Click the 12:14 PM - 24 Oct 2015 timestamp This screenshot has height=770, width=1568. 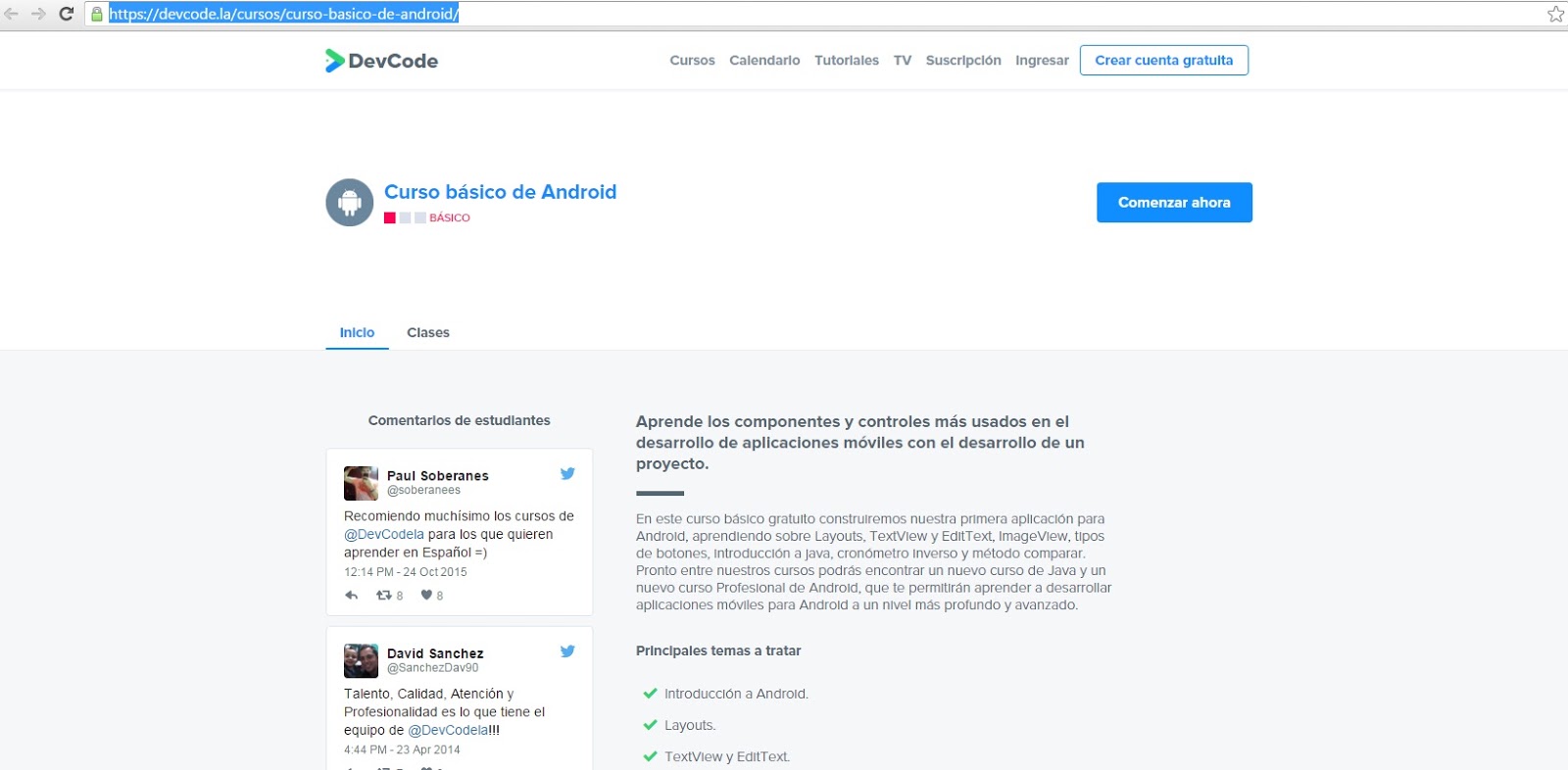click(x=406, y=572)
